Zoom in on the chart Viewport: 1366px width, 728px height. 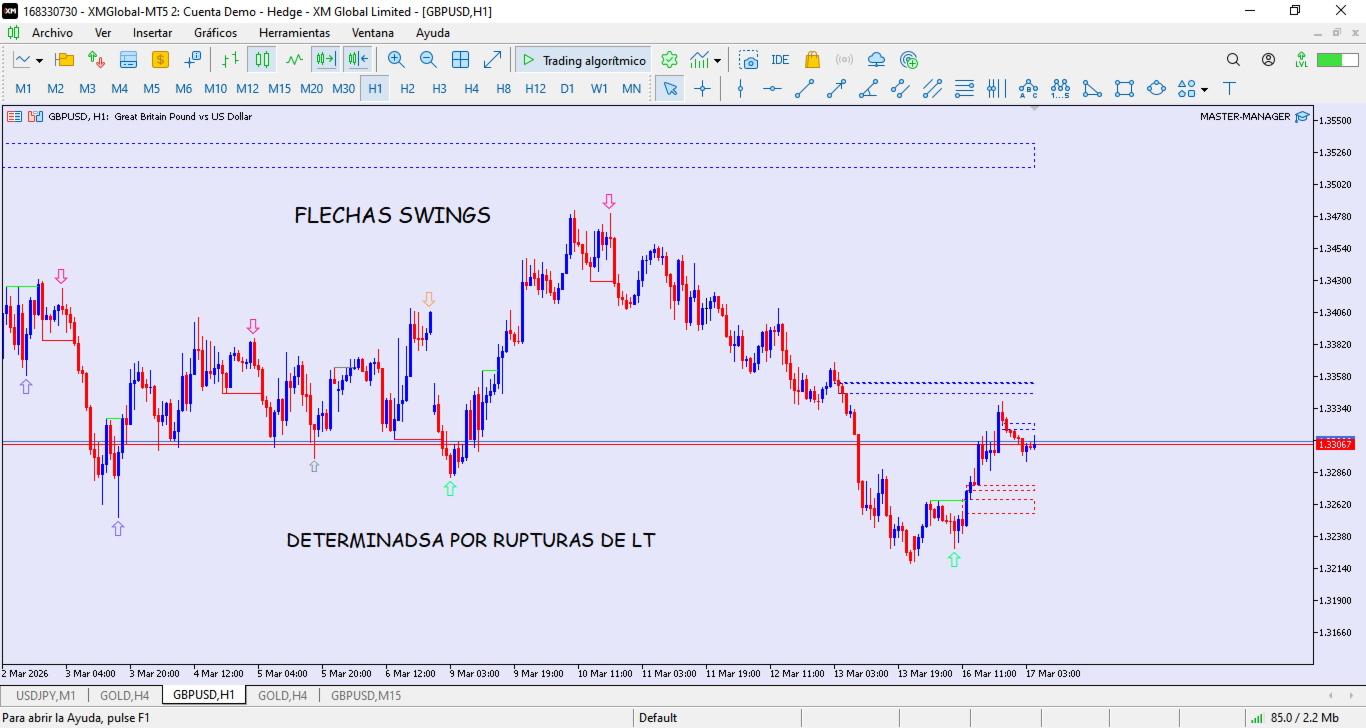tap(396, 60)
